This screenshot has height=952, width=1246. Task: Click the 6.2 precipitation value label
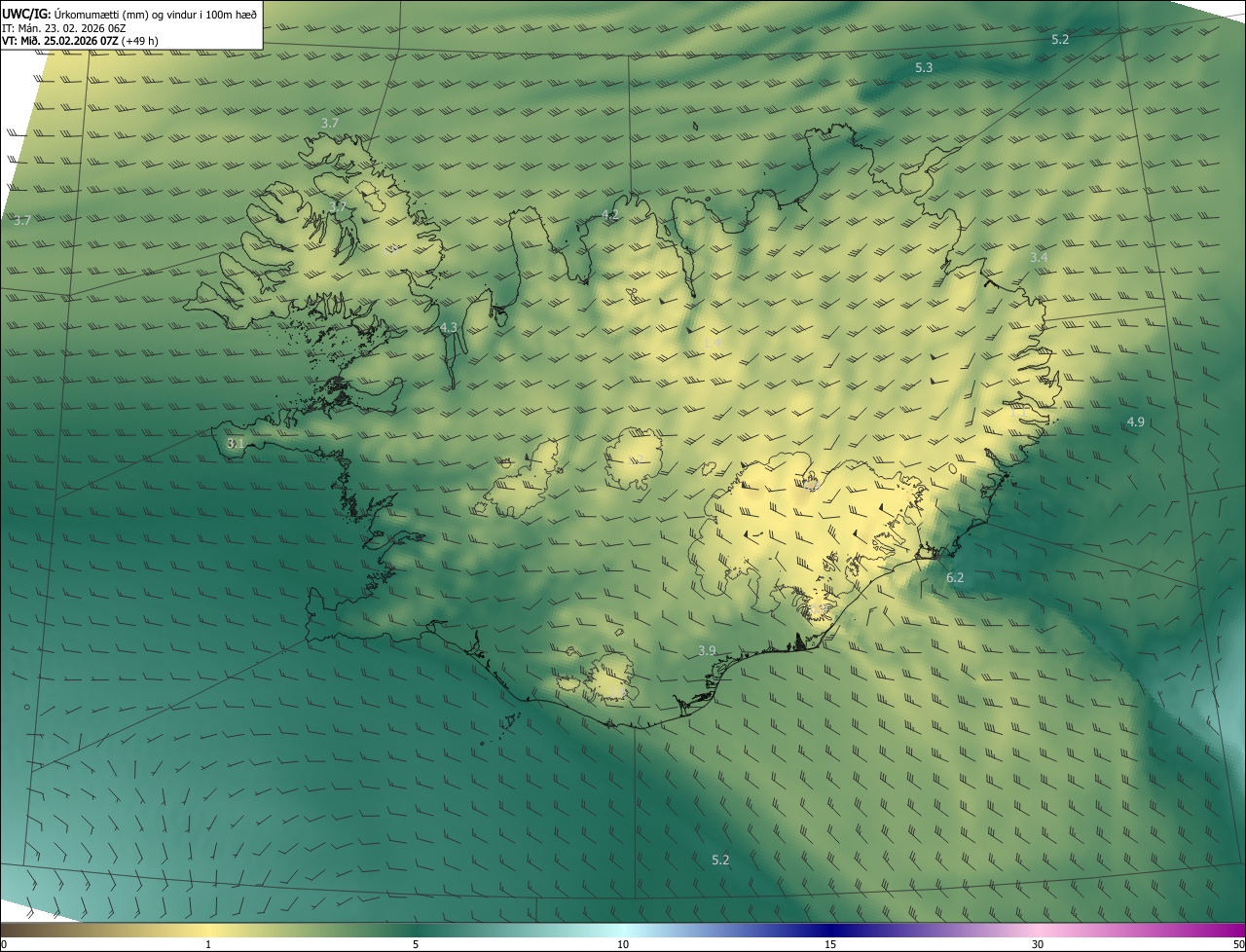click(x=955, y=577)
